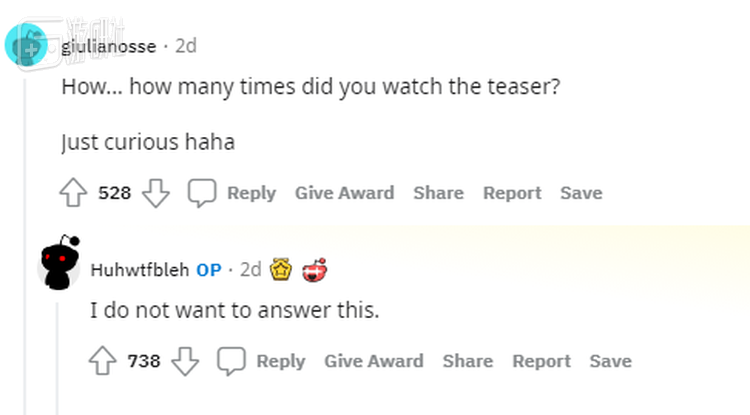Open giulianosse's username link
Viewport: 750px width, 415px height.
pyautogui.click(x=108, y=46)
